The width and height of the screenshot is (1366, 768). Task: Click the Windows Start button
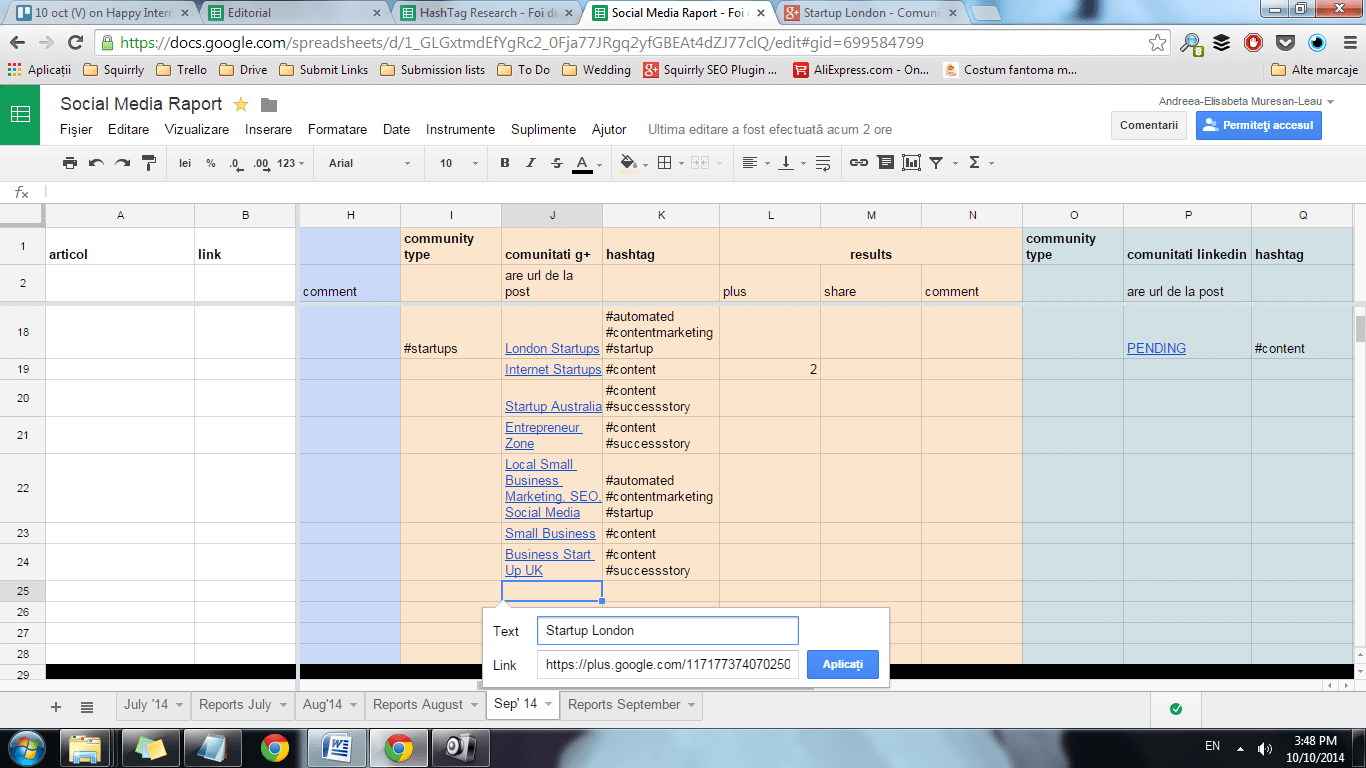coord(26,747)
